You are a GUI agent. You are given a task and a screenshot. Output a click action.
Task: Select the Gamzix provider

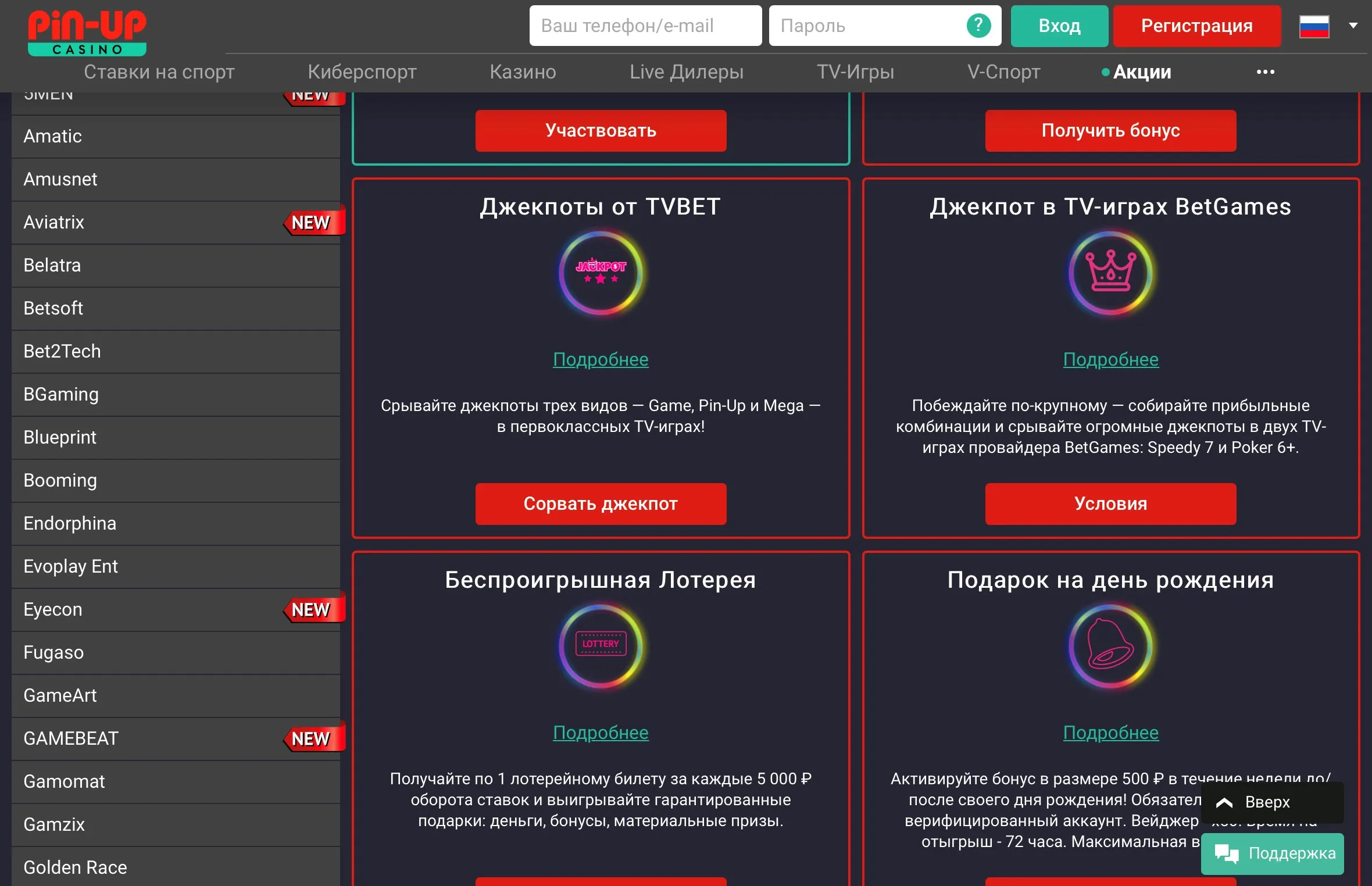(176, 824)
